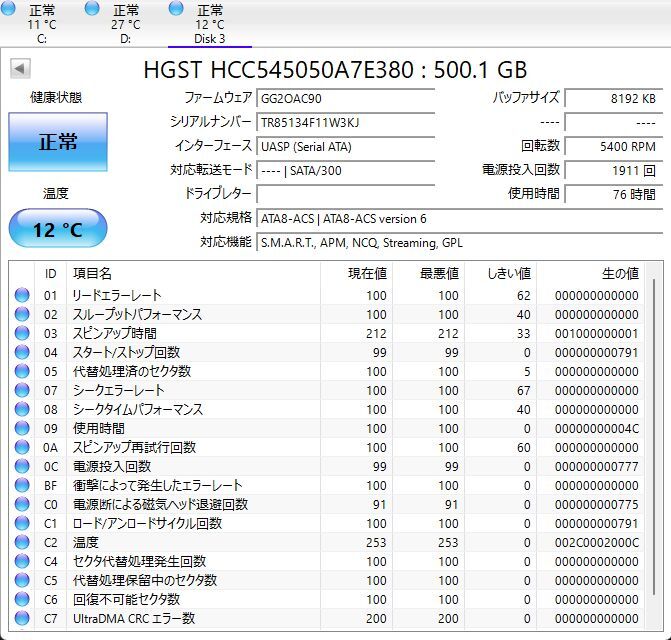This screenshot has width=671, height=640.
Task: Click status icon for セクタ代替処理発生回数 row
Action: 22,561
